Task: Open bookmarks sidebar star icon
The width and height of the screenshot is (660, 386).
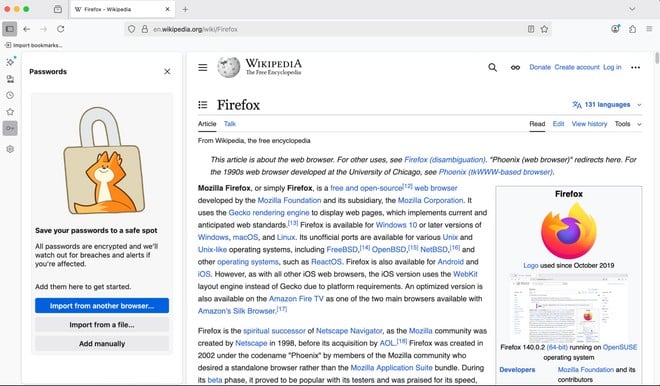Action: (10, 112)
